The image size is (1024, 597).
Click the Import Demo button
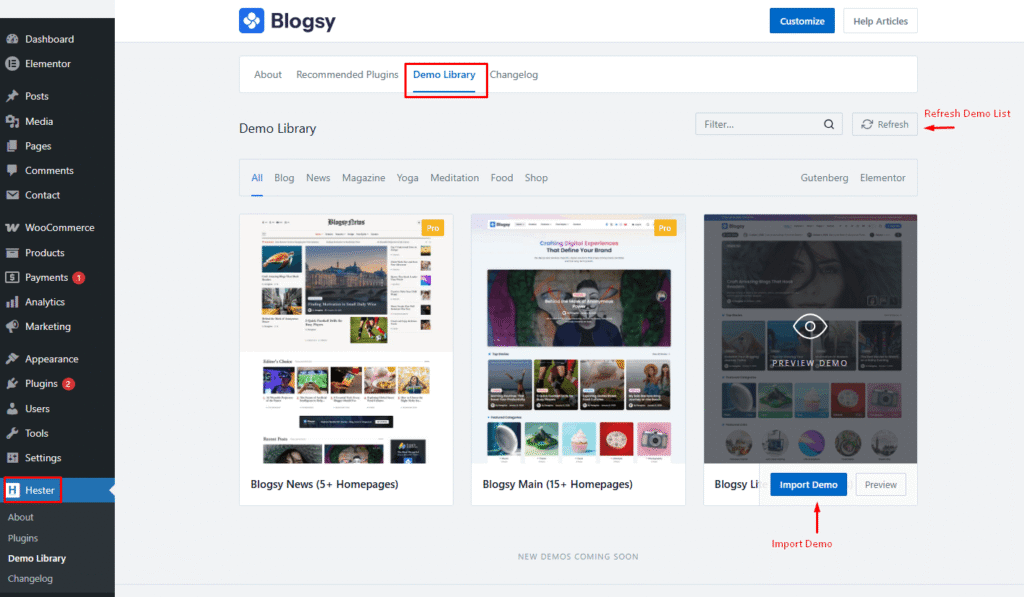coord(808,485)
